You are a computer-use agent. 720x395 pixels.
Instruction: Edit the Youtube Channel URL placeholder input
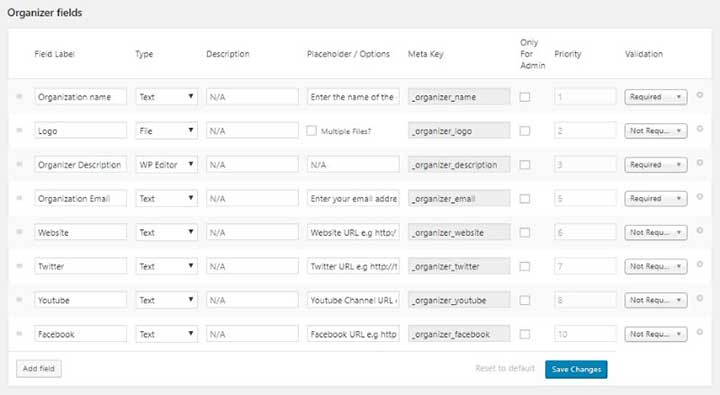(x=353, y=300)
